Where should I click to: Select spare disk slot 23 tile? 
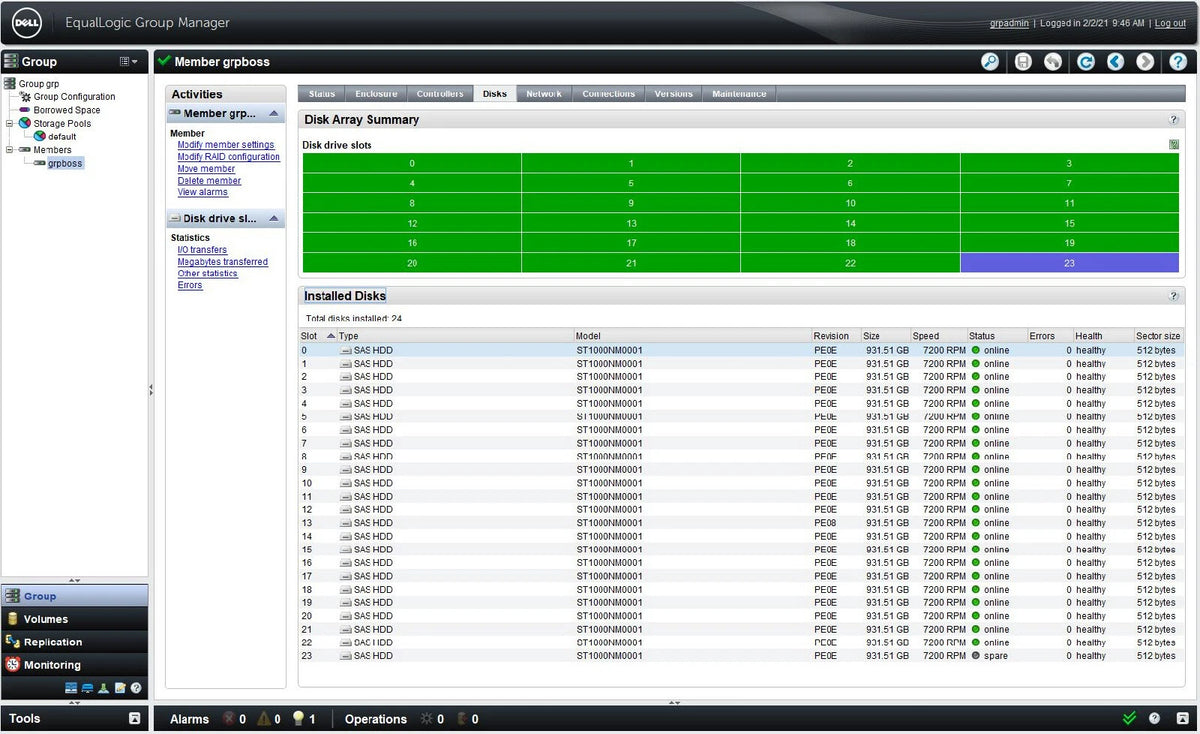point(1069,263)
